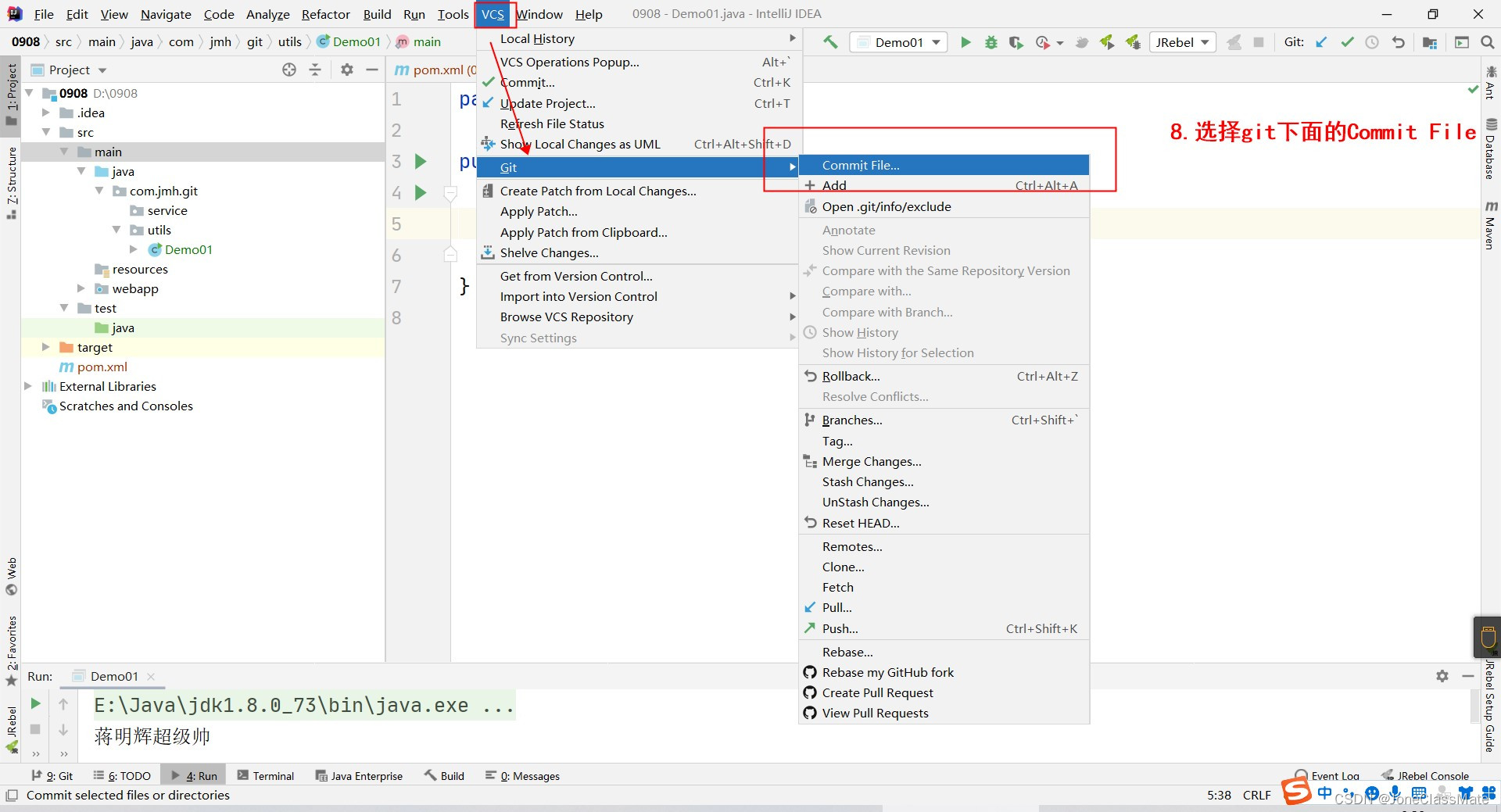This screenshot has height=812, width=1501.
Task: Select Scratches and Consoles node
Action: 125,406
